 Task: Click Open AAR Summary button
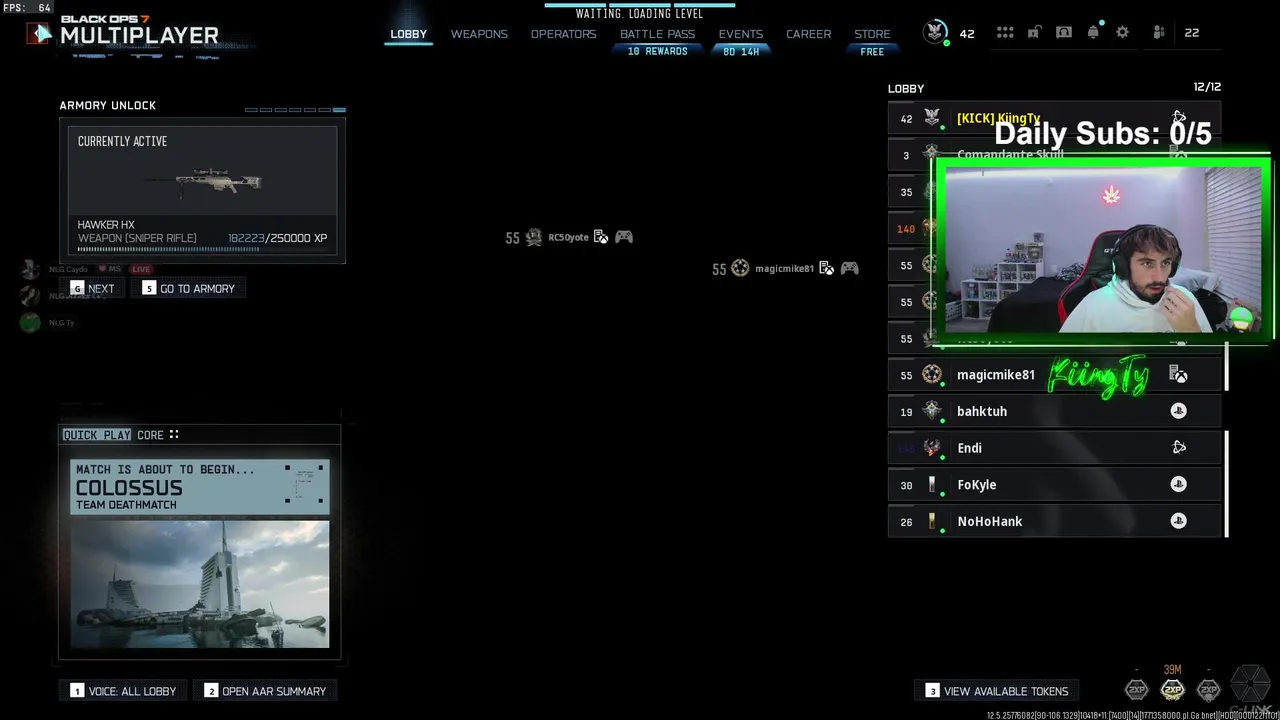tap(265, 691)
